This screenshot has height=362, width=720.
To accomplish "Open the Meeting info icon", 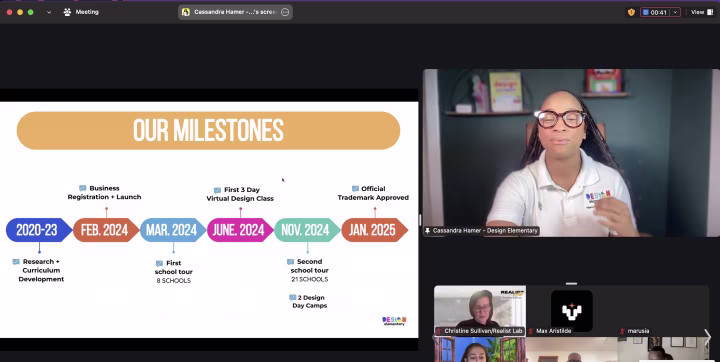I will [67, 12].
